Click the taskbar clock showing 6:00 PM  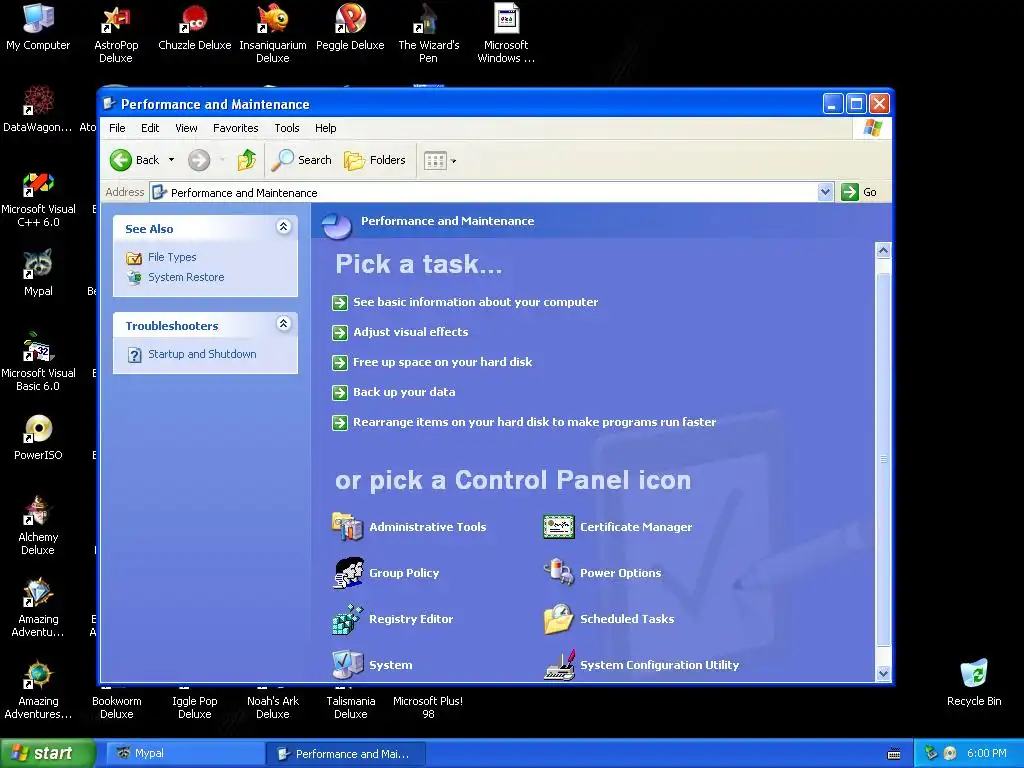coord(986,753)
